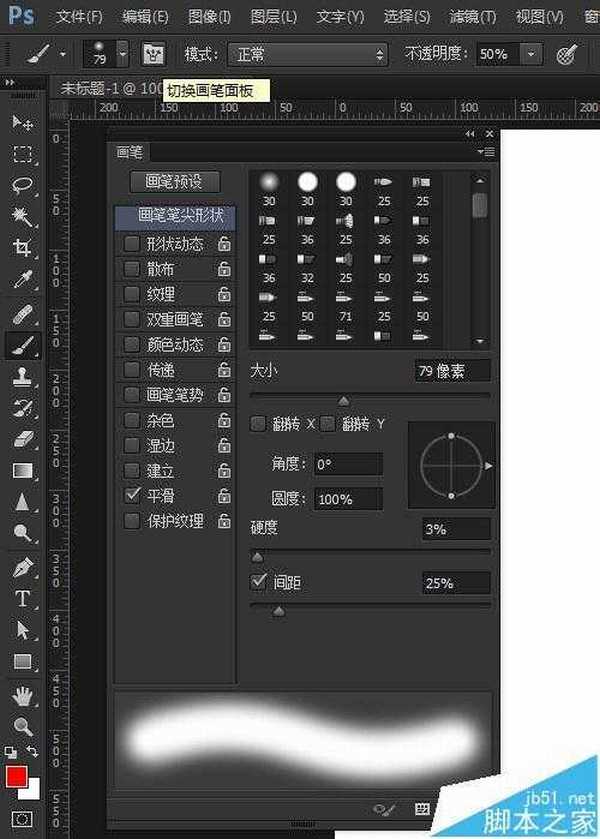Enable the 形状动态 checkbox
This screenshot has height=839, width=600.
coord(132,244)
